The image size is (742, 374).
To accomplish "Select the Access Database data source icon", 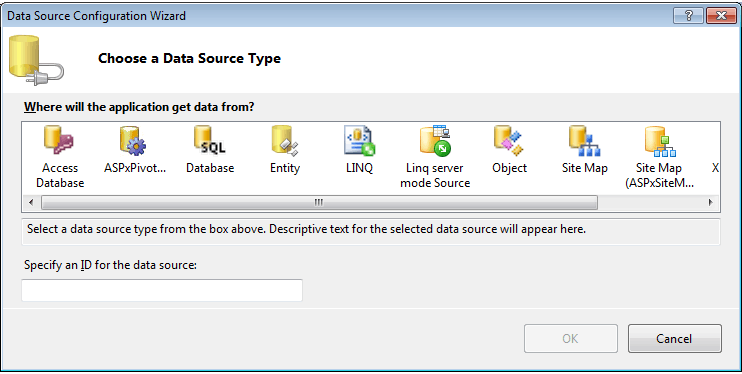I will [60, 140].
